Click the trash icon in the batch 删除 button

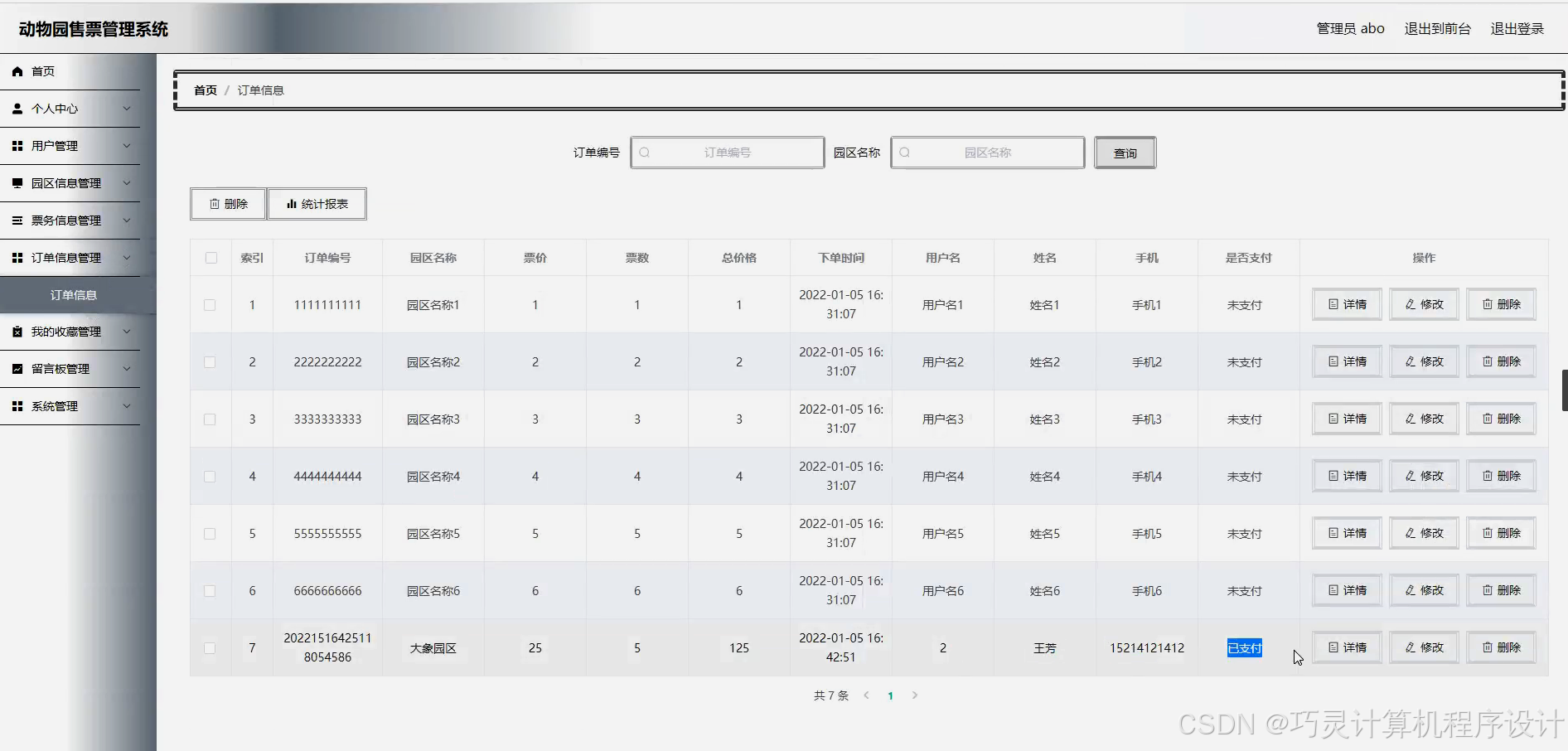tap(215, 204)
